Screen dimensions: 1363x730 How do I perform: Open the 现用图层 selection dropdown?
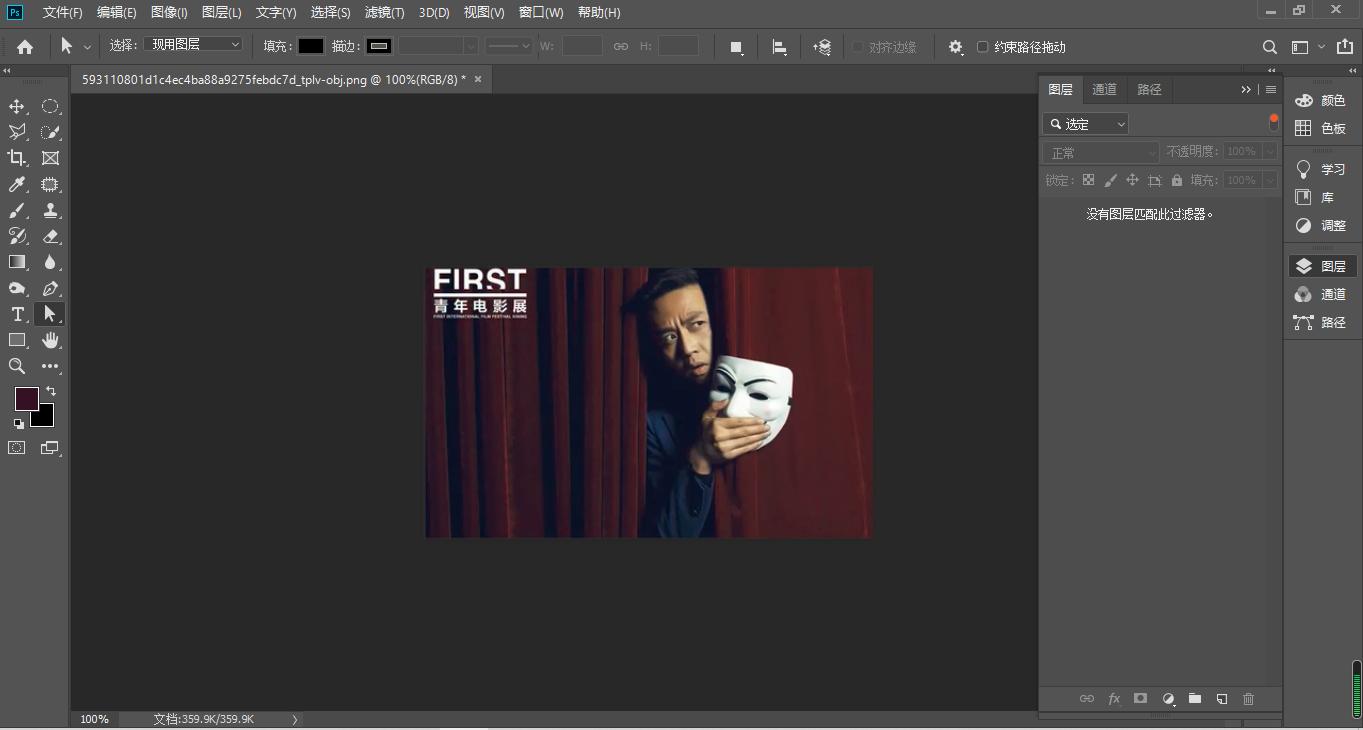[x=193, y=43]
